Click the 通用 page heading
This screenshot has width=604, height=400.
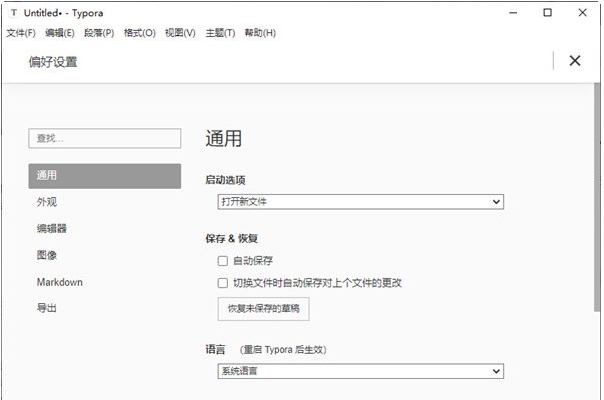[x=224, y=138]
